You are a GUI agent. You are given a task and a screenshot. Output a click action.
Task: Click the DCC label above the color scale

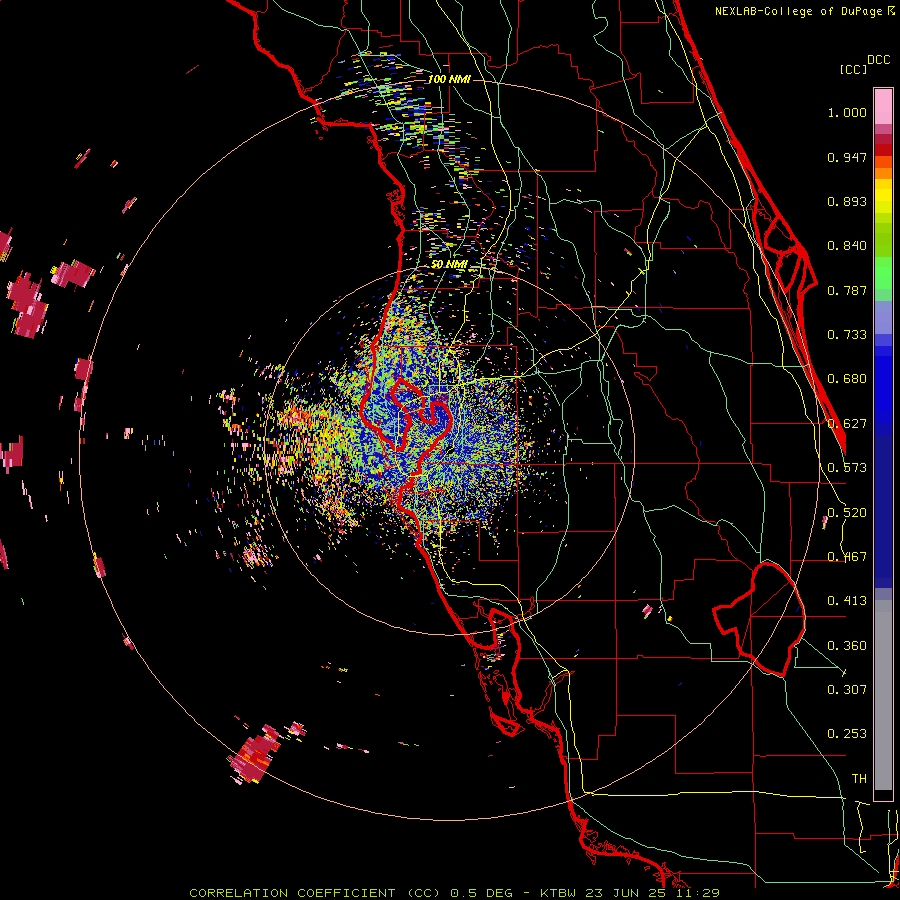point(879,60)
